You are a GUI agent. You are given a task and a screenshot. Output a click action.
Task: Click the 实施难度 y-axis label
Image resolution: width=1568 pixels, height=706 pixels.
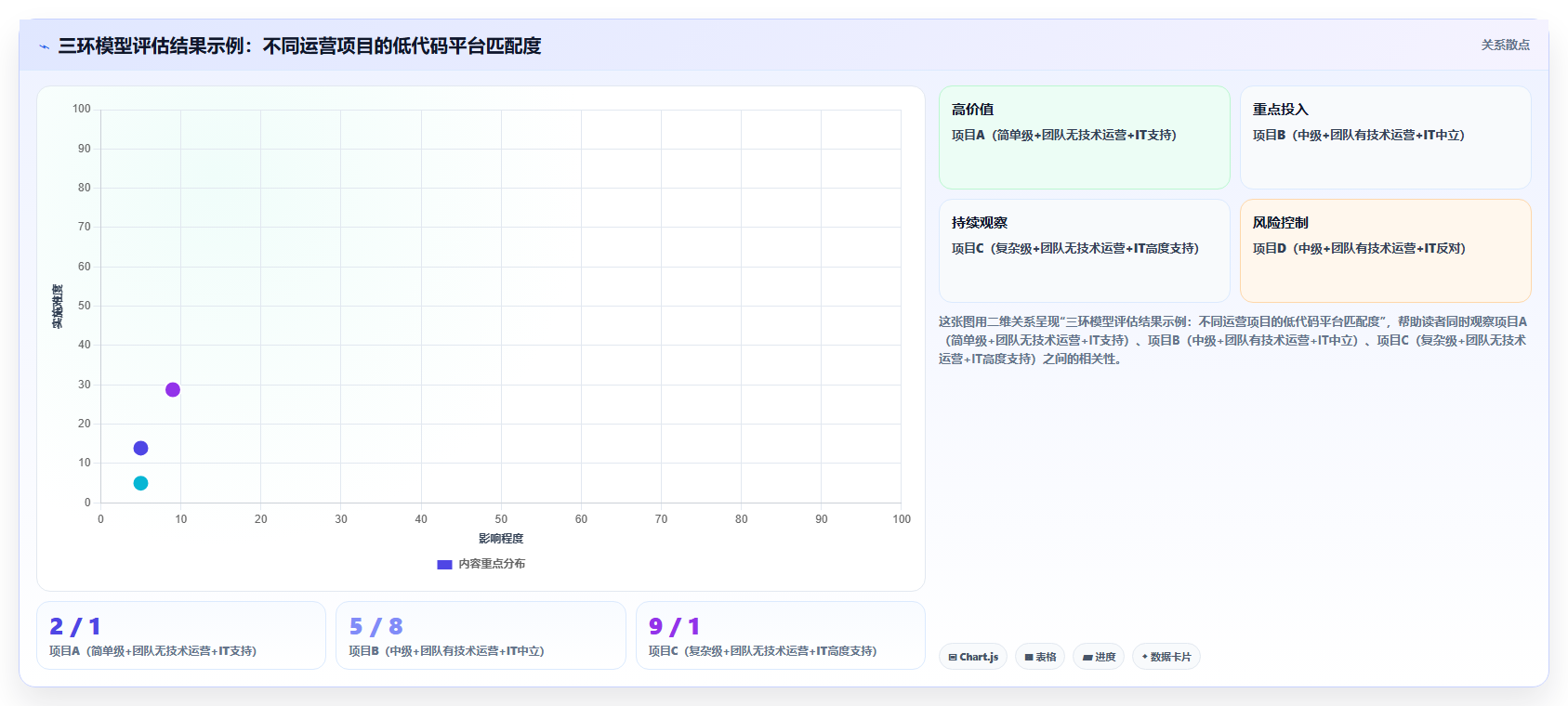[x=58, y=307]
